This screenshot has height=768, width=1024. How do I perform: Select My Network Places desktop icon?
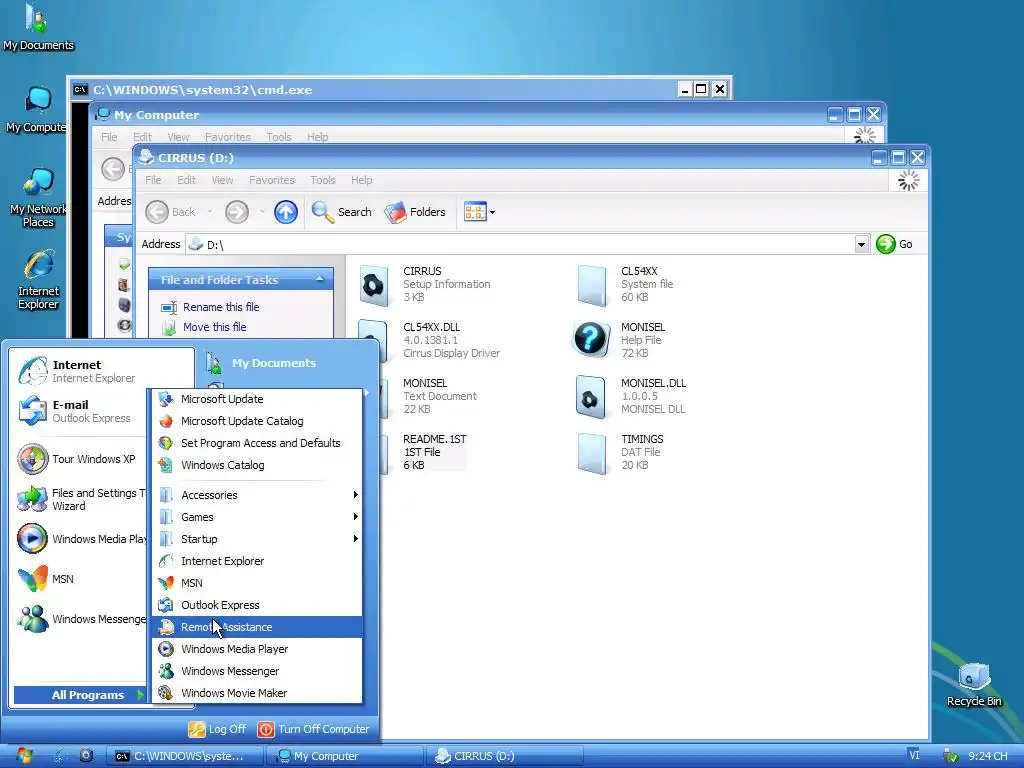[38, 197]
